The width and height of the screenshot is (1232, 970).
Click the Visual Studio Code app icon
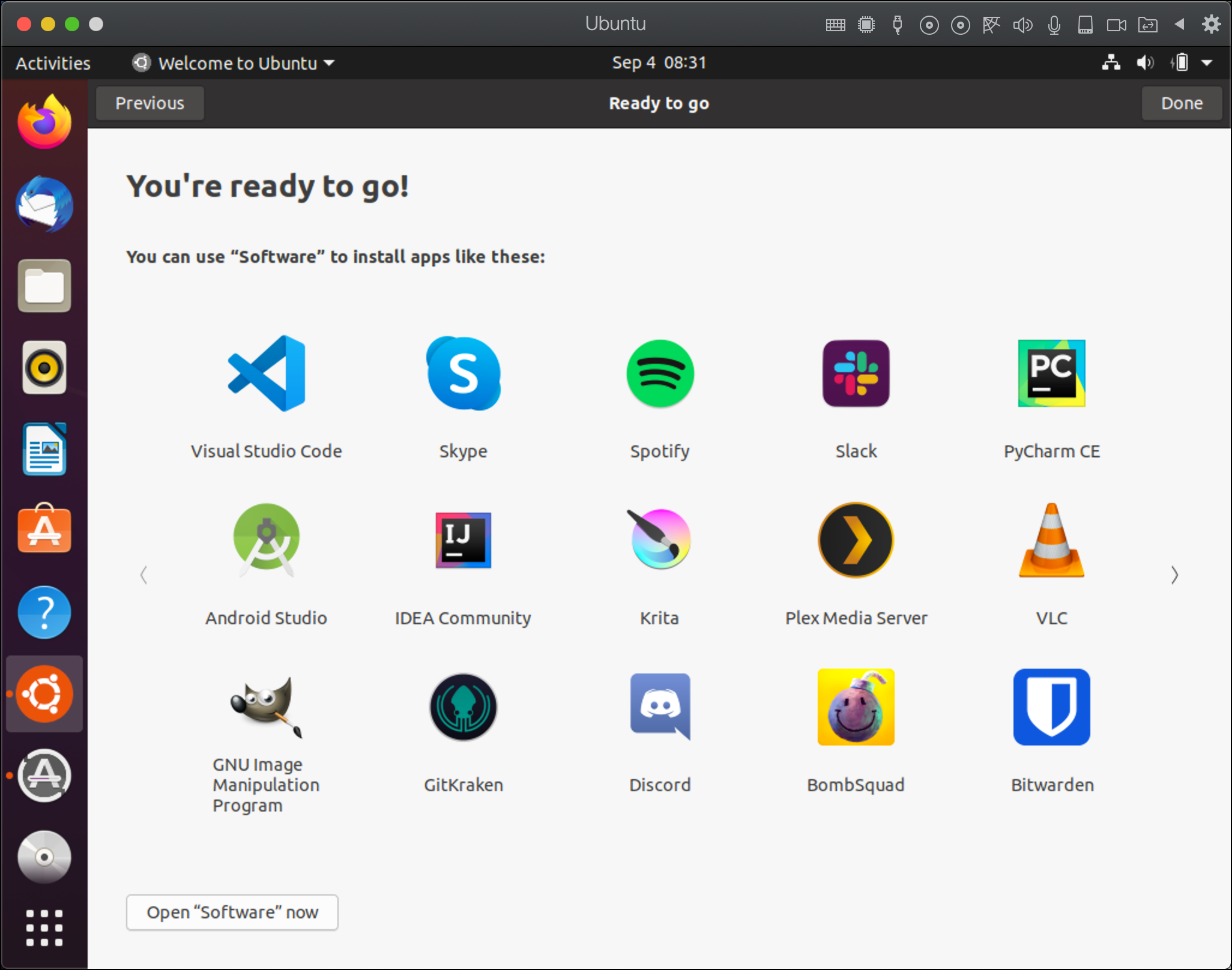pyautogui.click(x=267, y=373)
